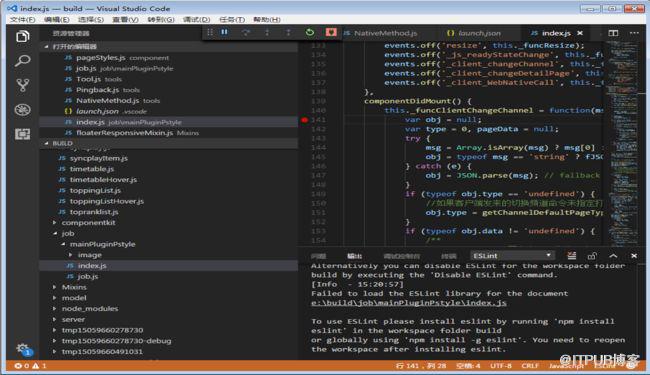
Task: Open the 编辑(E) menu
Action: (57, 19)
